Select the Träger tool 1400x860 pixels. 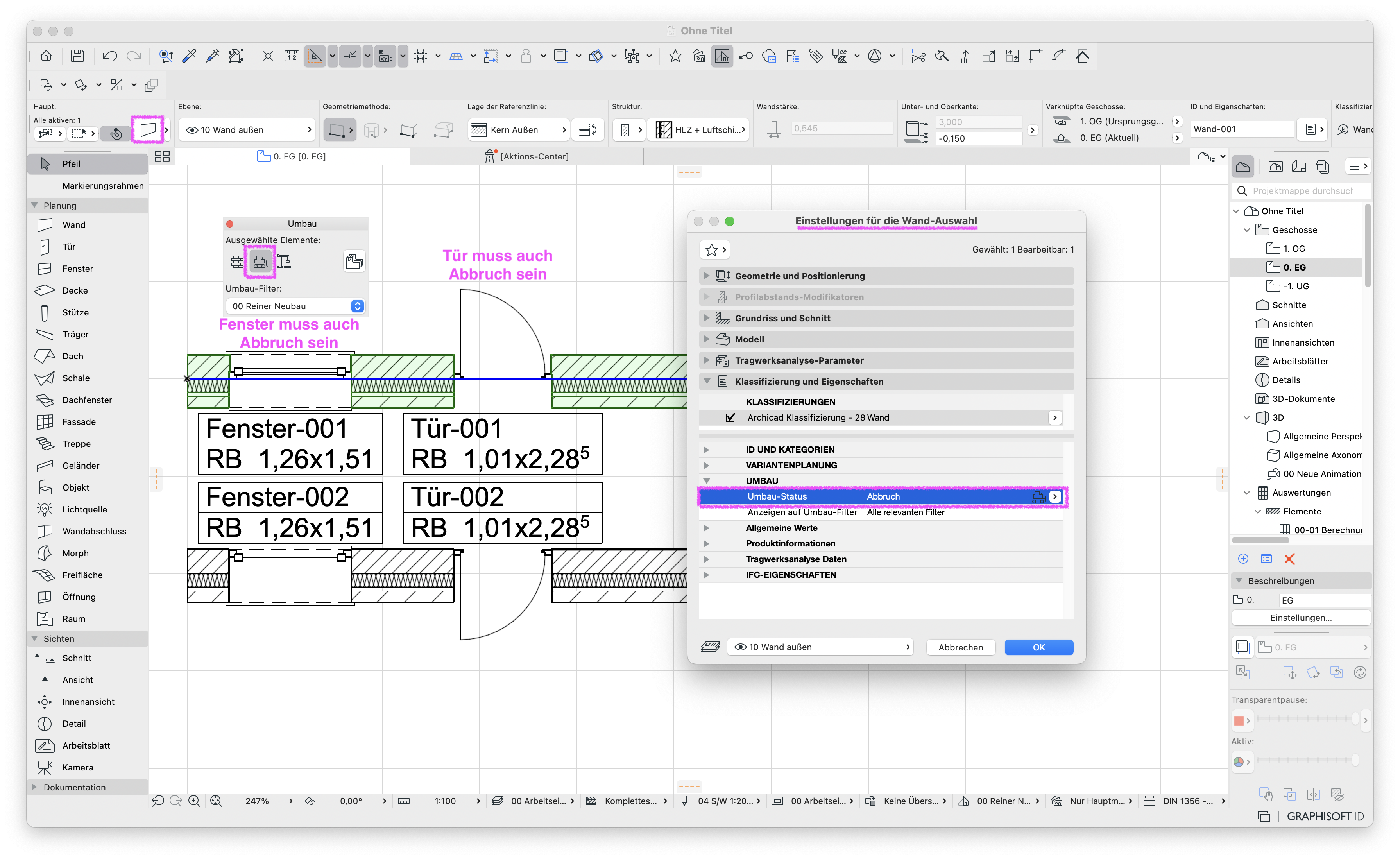coord(88,334)
